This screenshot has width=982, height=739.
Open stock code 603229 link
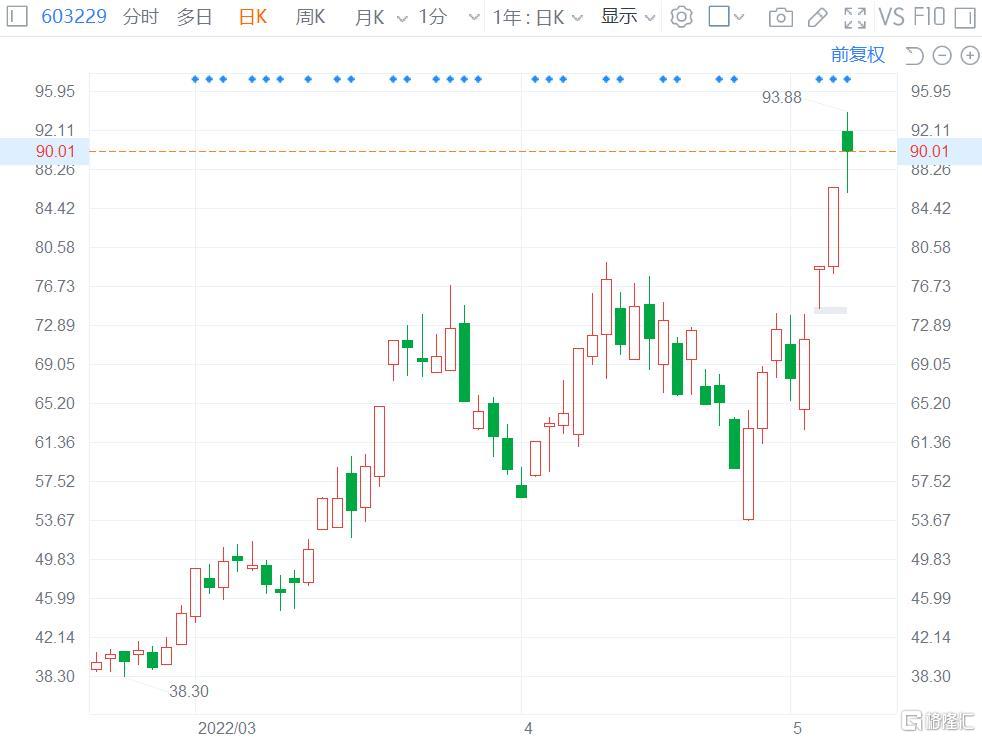pyautogui.click(x=73, y=16)
